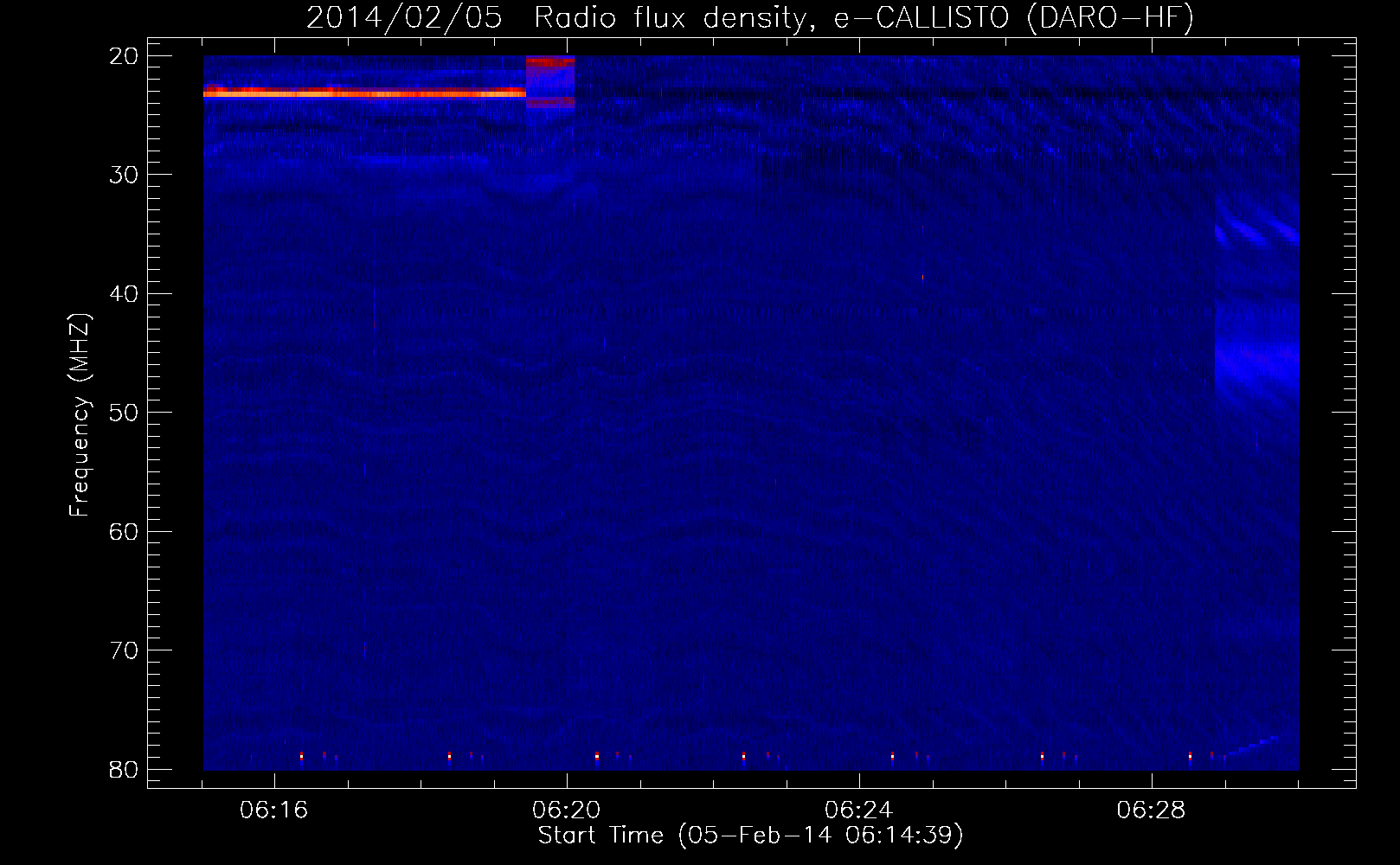The height and width of the screenshot is (865, 1400).
Task: Click the 20 MHz frequency tick label
Action: [x=125, y=56]
